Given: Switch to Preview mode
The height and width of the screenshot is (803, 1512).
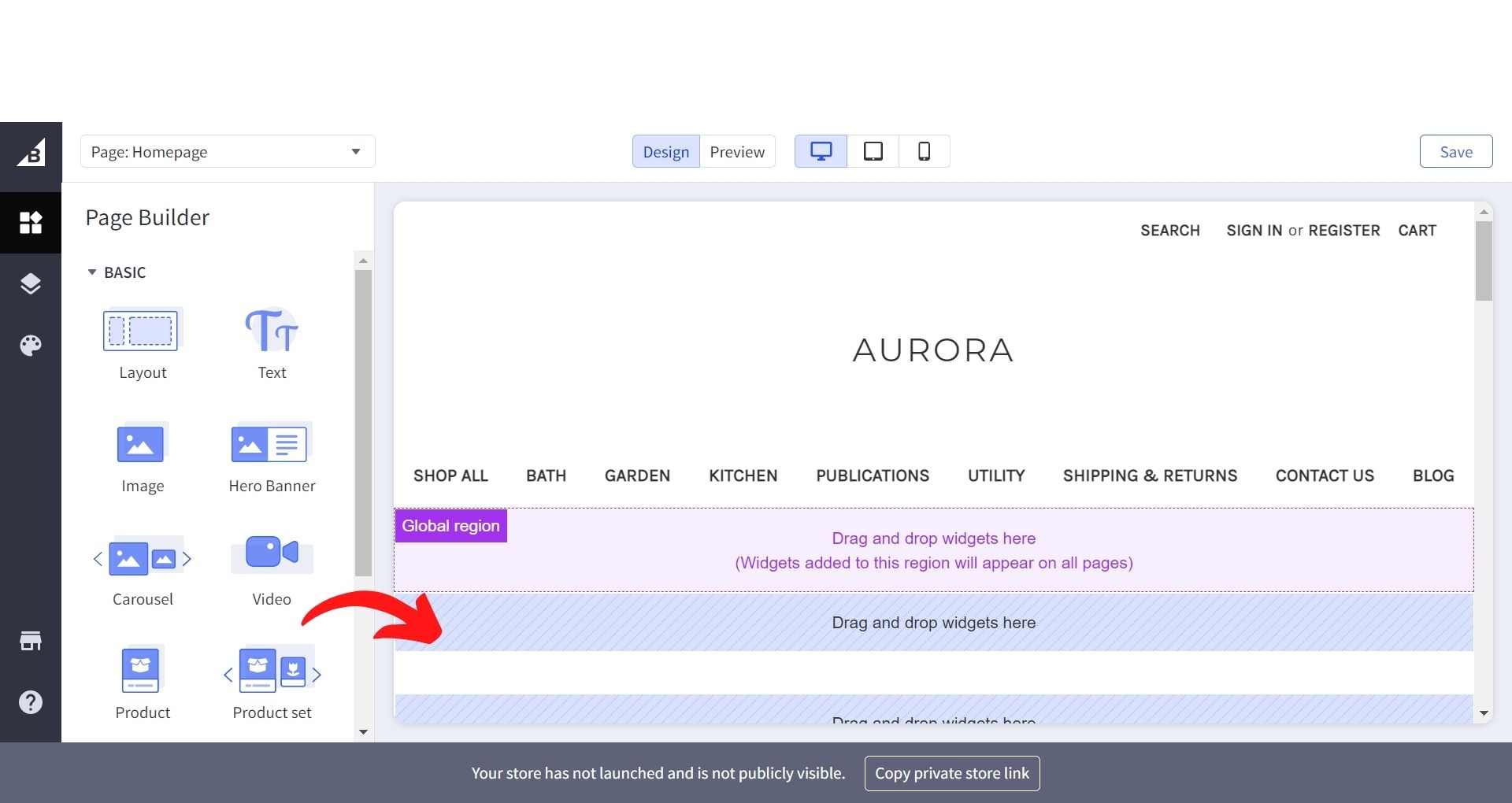Looking at the screenshot, I should pos(737,152).
